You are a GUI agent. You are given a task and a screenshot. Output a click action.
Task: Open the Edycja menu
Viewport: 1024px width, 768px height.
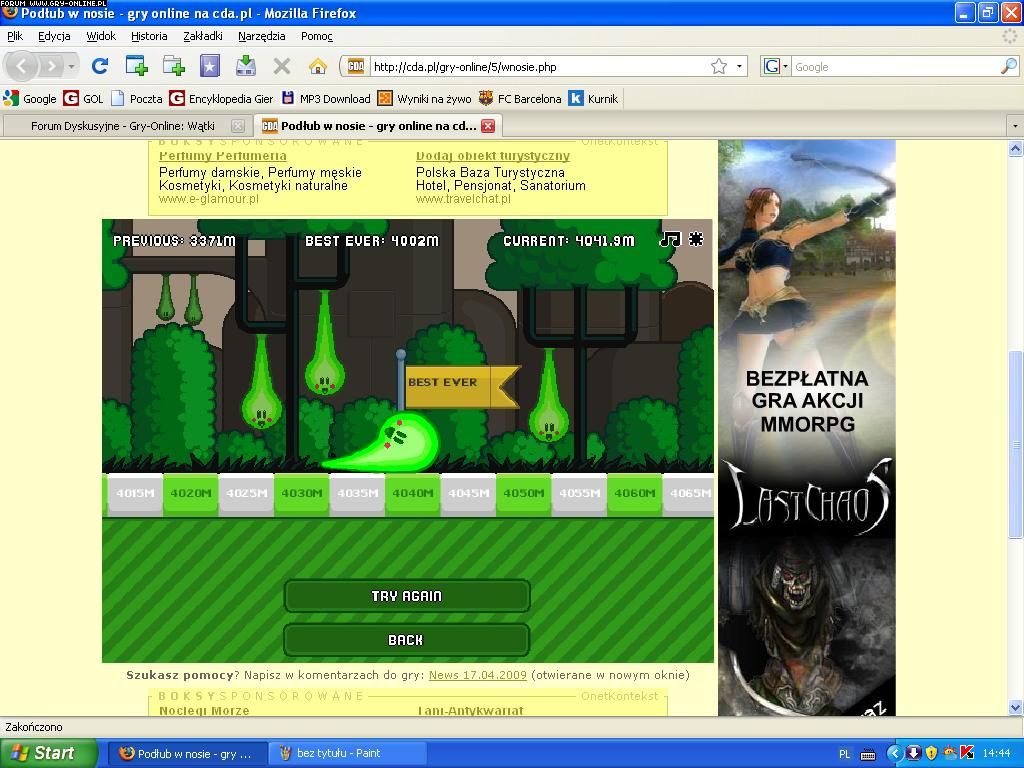click(x=54, y=36)
